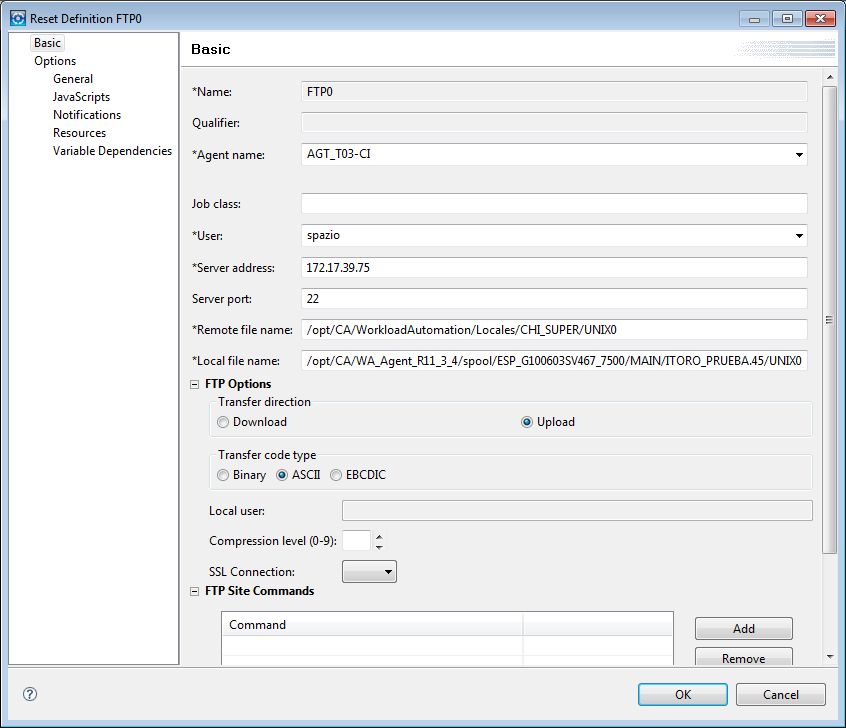Choose Binary transfer code type
This screenshot has height=728, width=846.
click(222, 474)
